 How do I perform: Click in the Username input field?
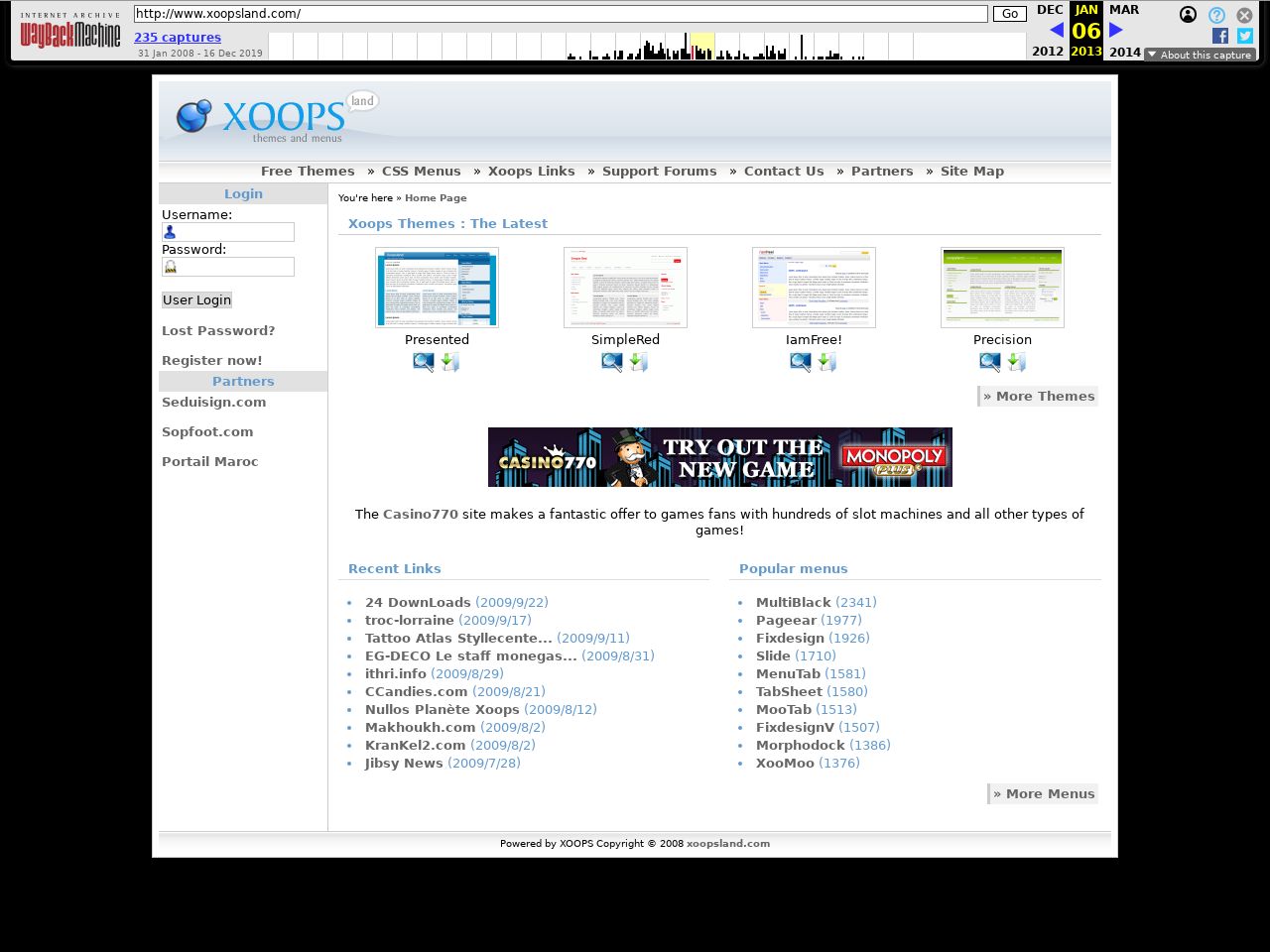point(228,232)
